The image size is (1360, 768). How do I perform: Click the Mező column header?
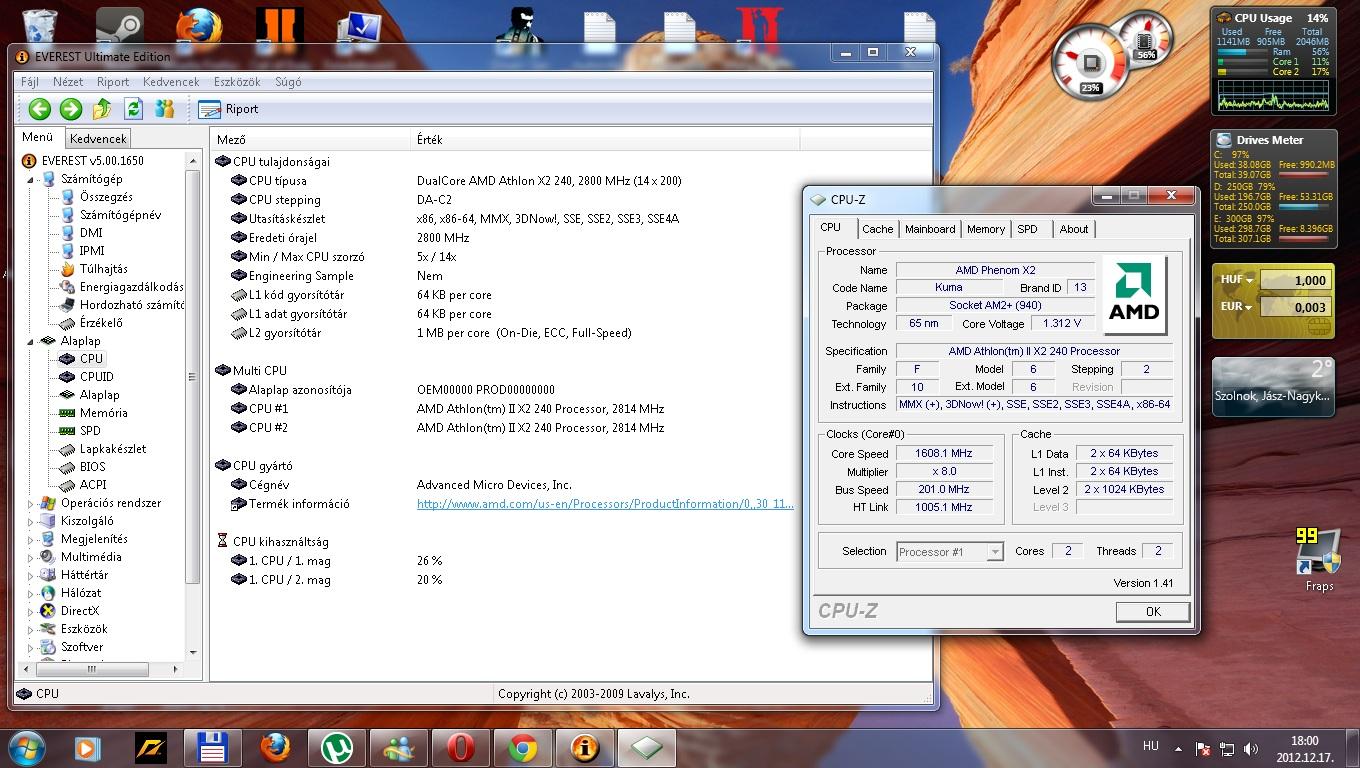[x=310, y=140]
